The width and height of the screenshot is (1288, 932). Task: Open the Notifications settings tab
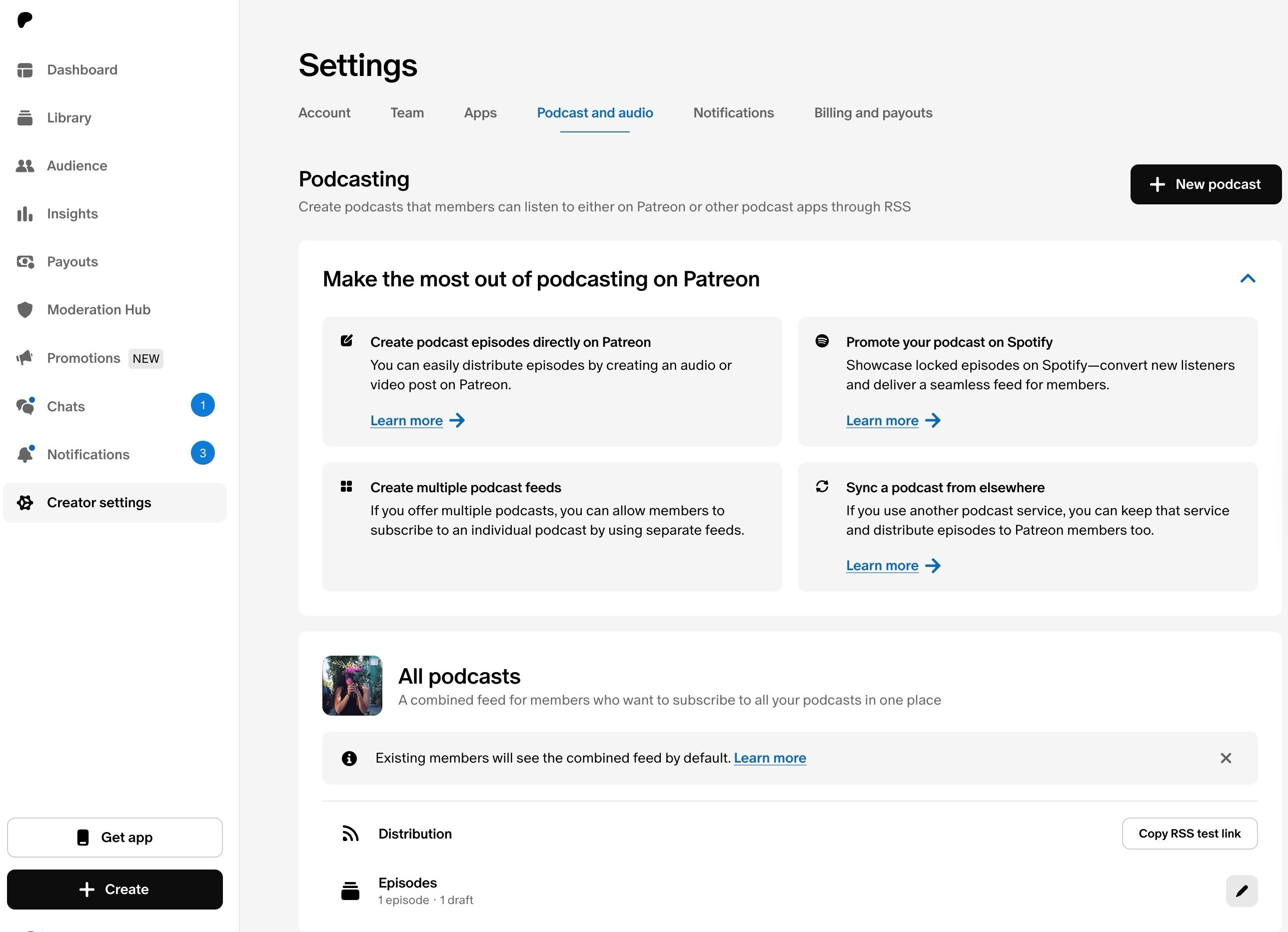pos(734,113)
